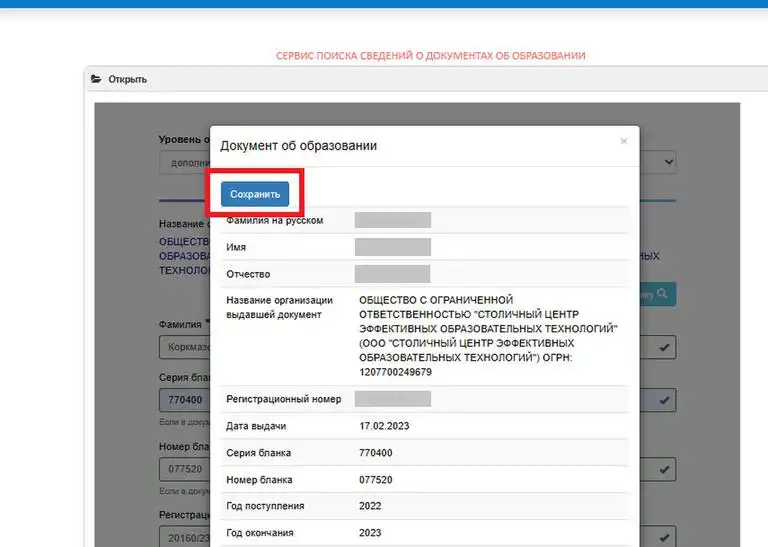The height and width of the screenshot is (547, 768).
Task: Close the Документ об образовании dialog
Action: tap(624, 141)
